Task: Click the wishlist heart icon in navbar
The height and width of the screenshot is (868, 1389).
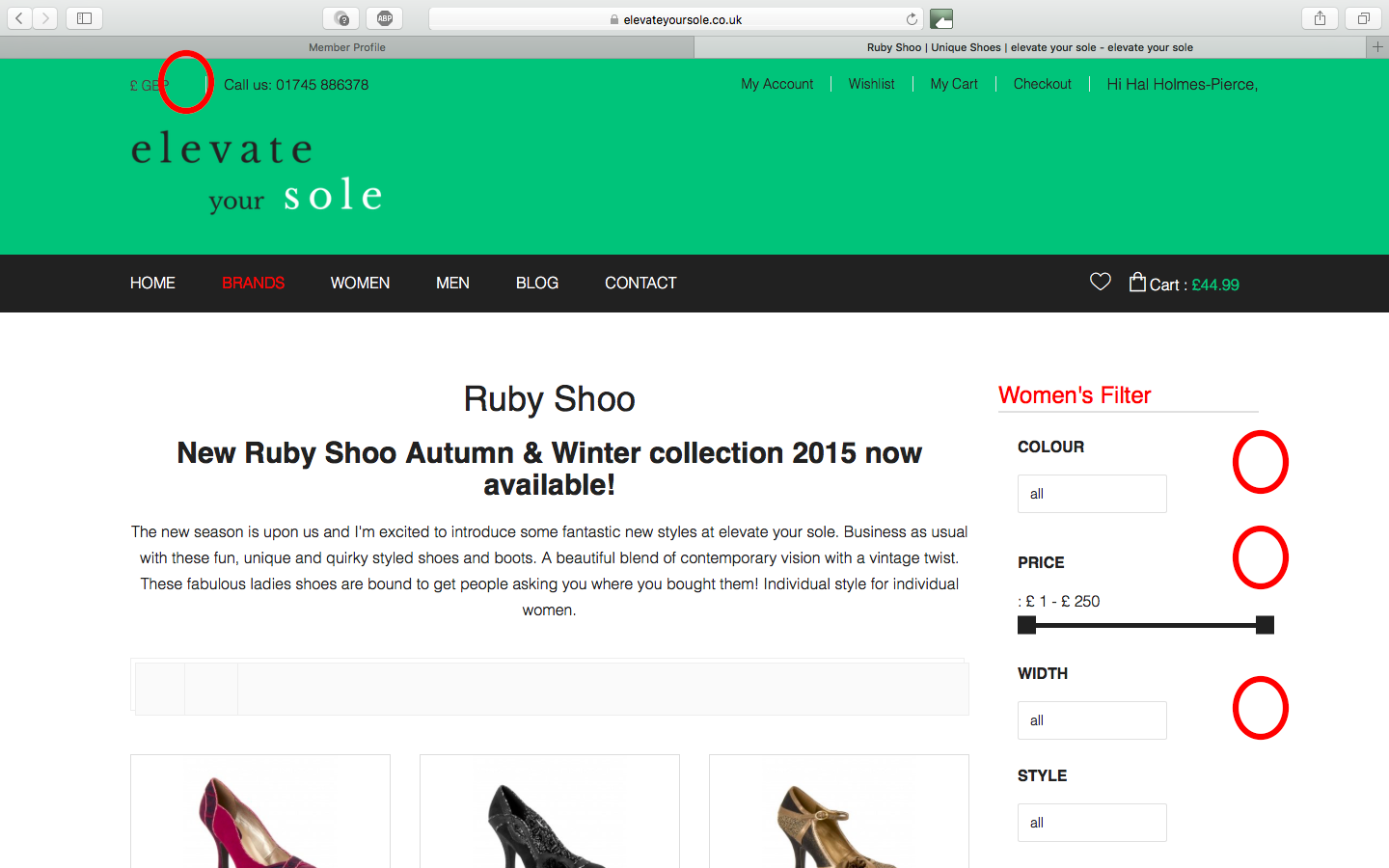Action: tap(1100, 282)
